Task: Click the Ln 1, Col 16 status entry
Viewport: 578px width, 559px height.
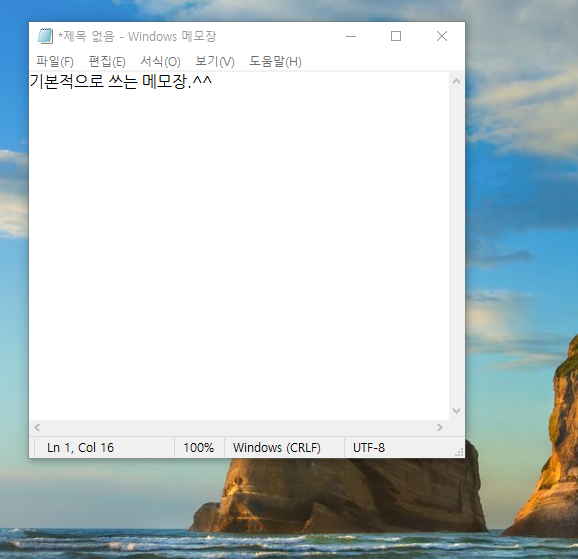Action: click(x=80, y=448)
